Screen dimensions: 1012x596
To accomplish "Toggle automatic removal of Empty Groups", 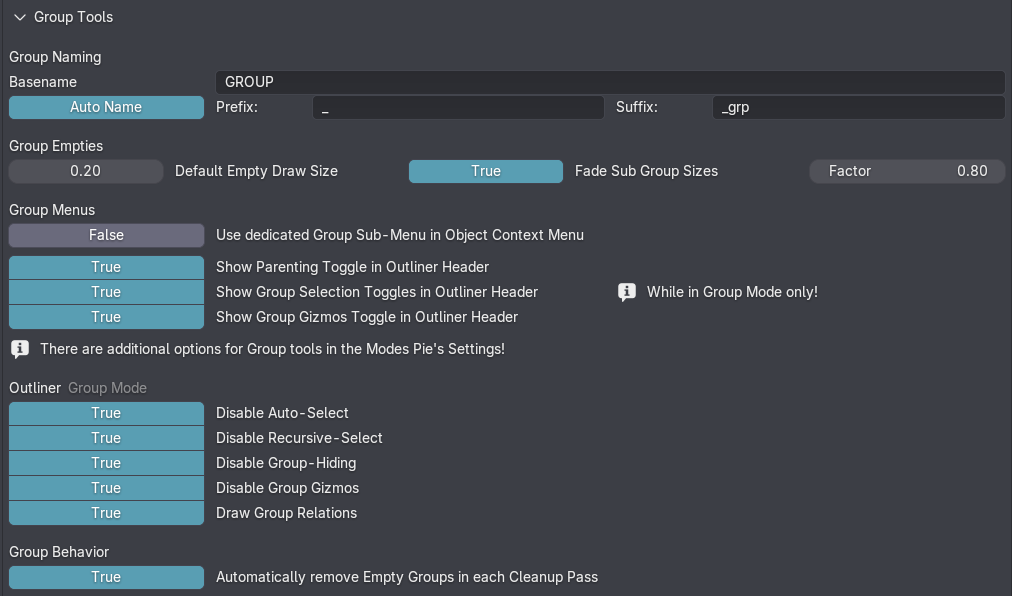I will [x=106, y=577].
